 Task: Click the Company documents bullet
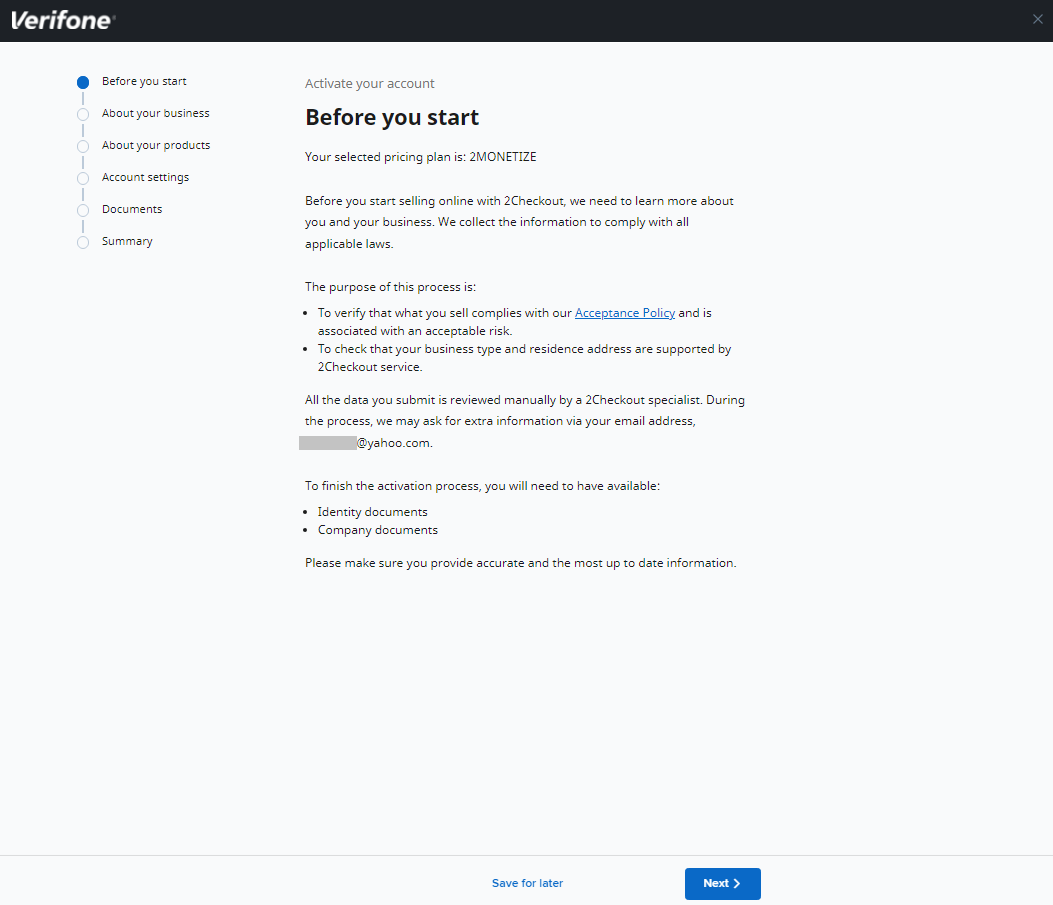[x=377, y=530]
